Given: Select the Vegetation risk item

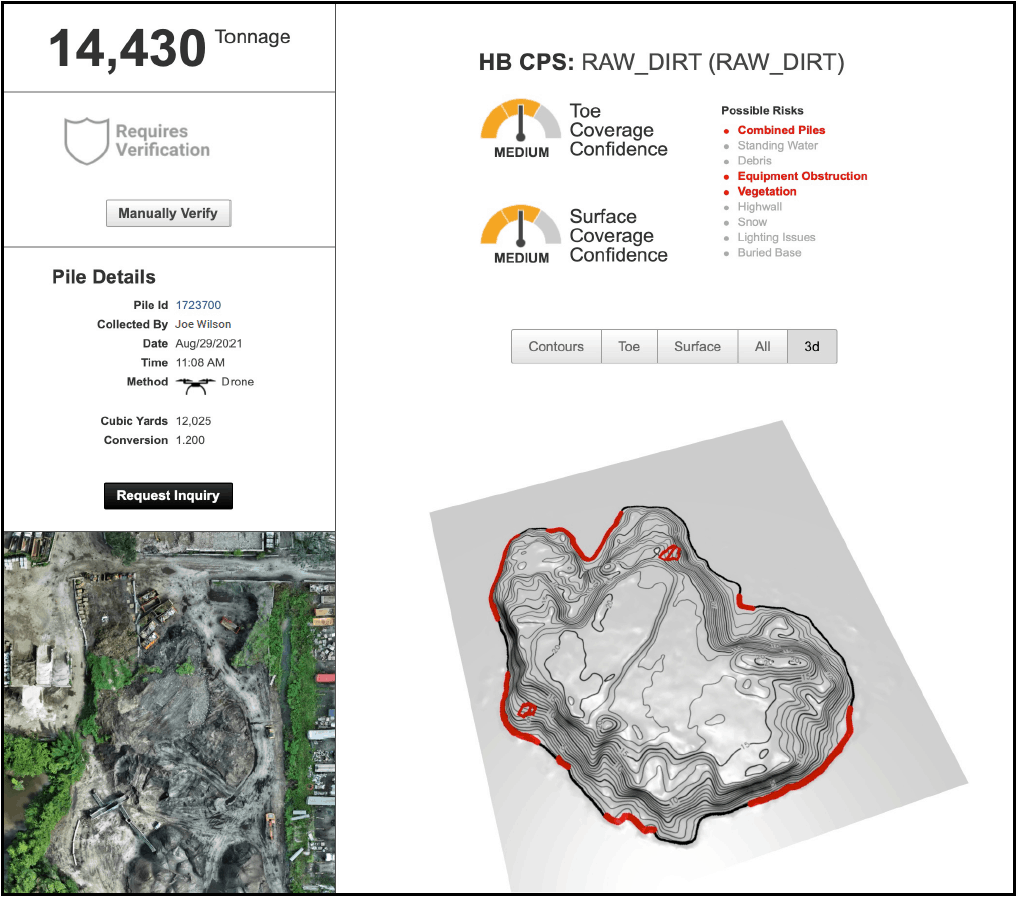Looking at the screenshot, I should pos(767,191).
